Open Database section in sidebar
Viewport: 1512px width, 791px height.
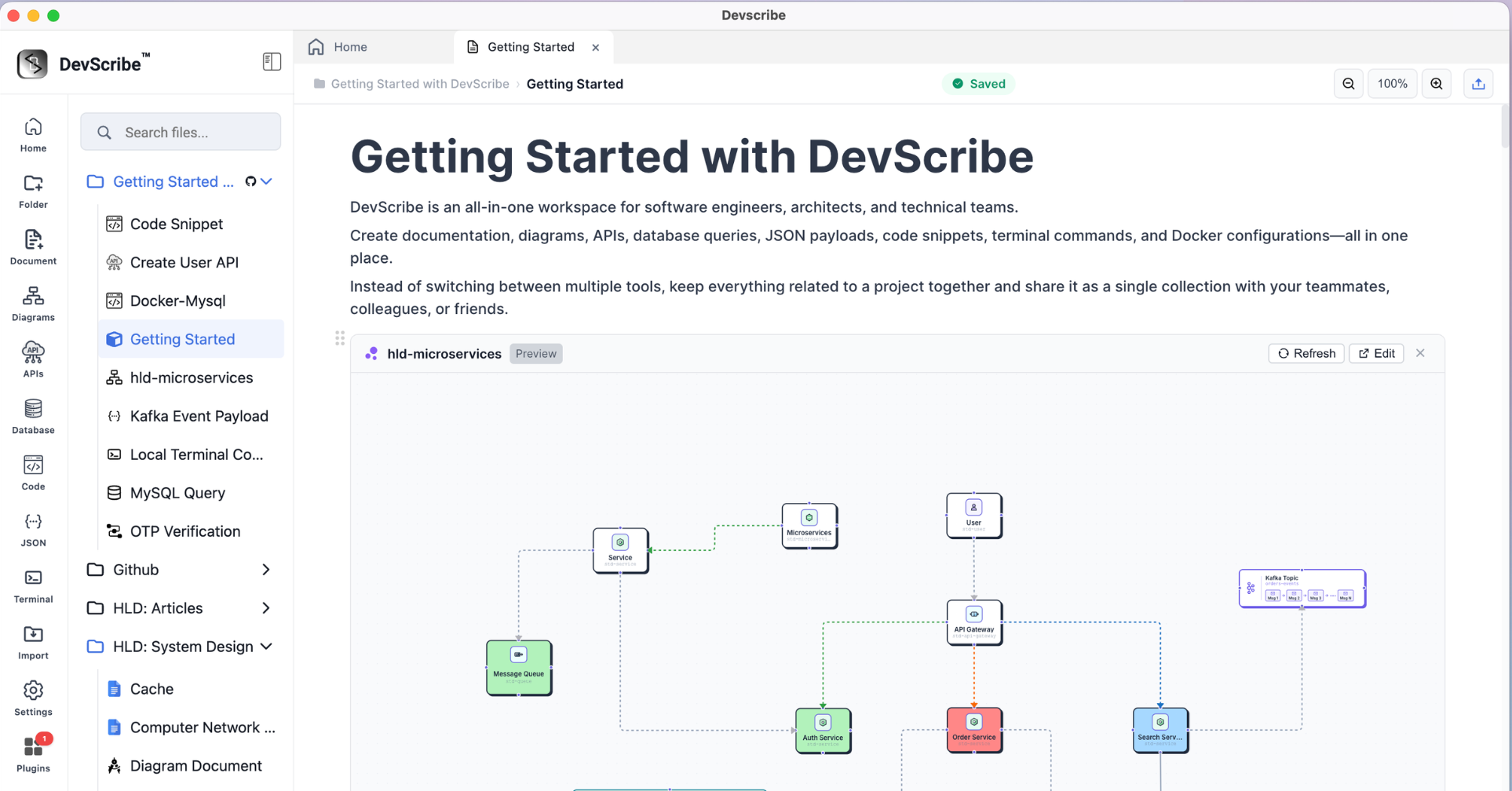(33, 417)
